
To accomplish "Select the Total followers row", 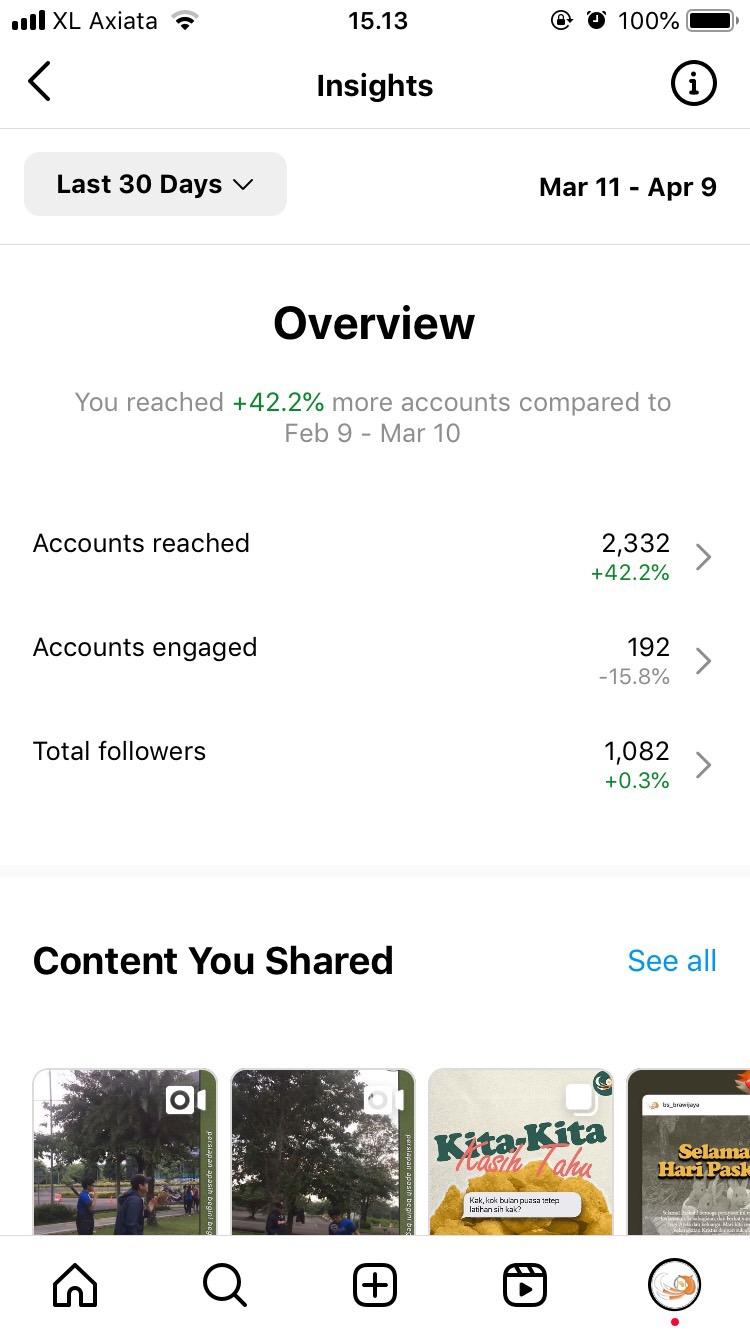I will click(375, 765).
